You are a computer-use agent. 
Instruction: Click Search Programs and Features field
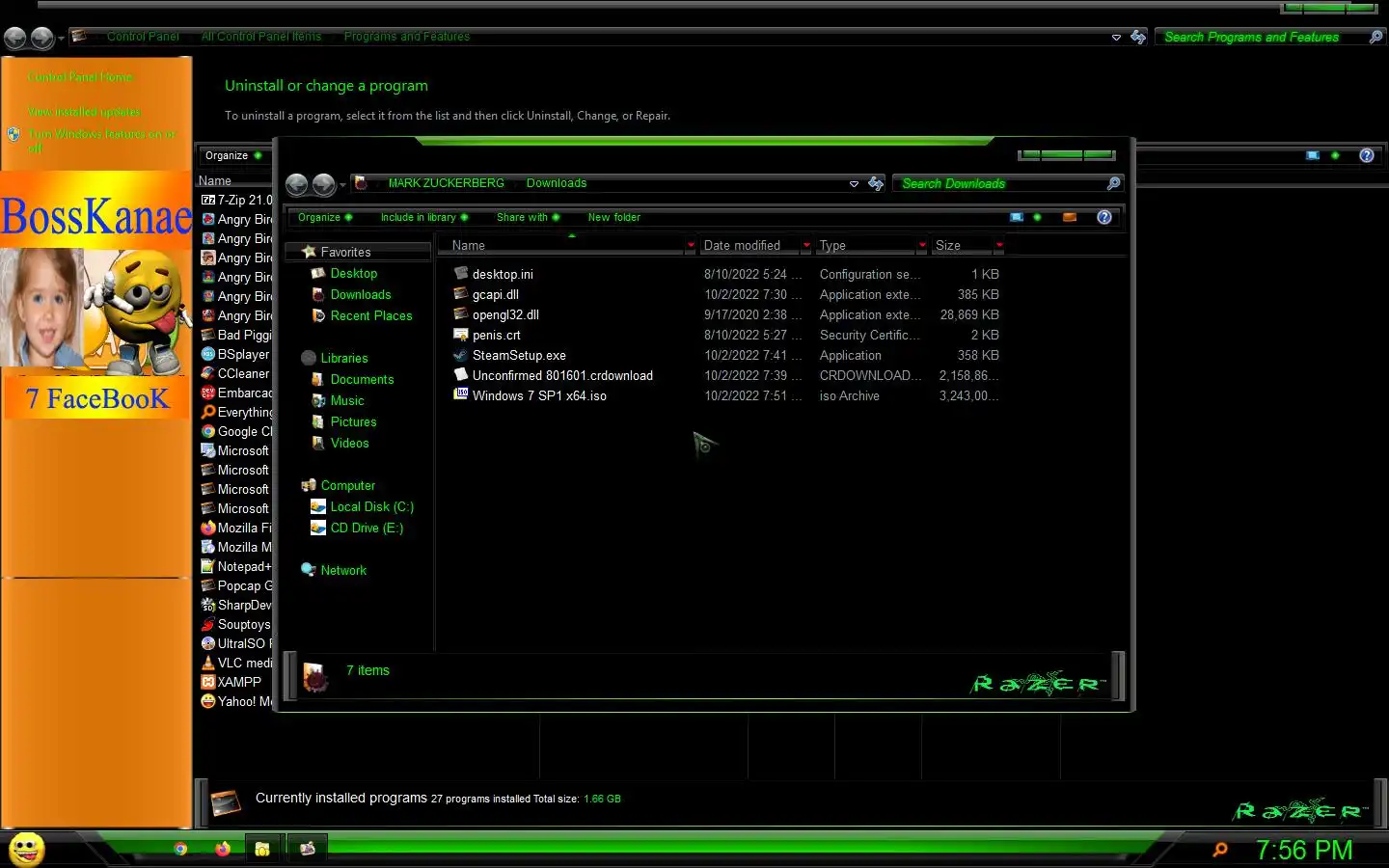(x=1262, y=37)
